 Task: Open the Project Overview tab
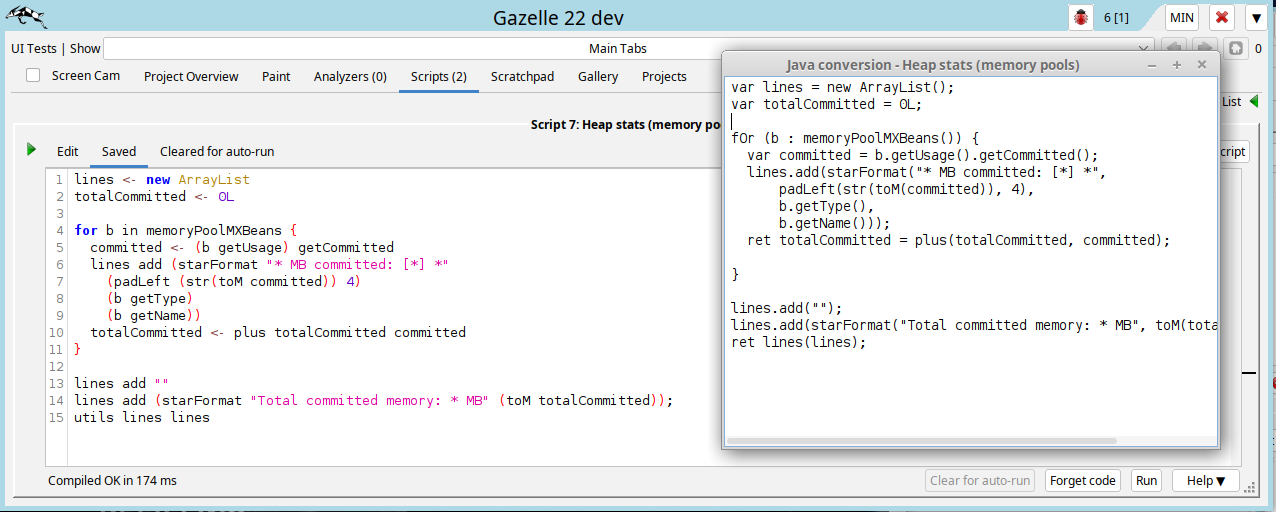191,76
